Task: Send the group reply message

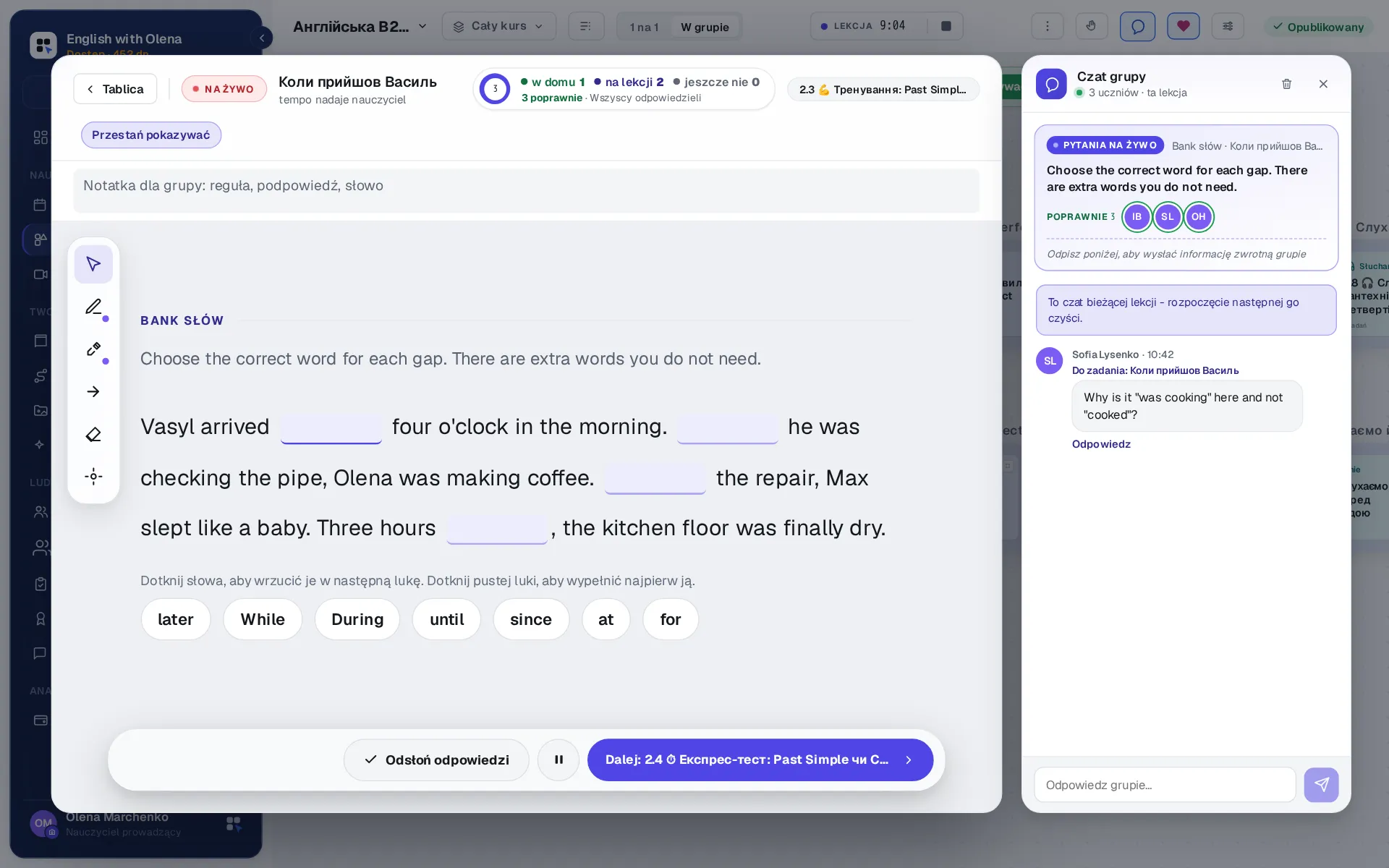Action: coord(1321,784)
